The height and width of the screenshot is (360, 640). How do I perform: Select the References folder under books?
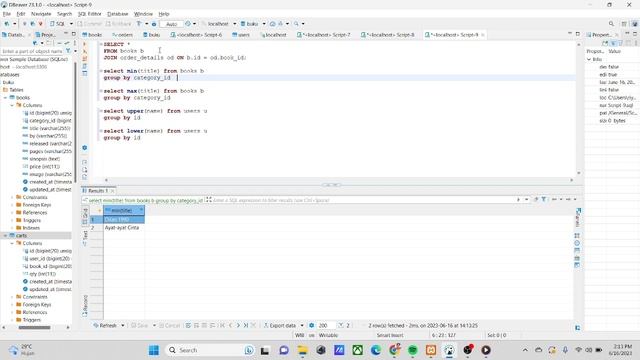tap(31, 213)
